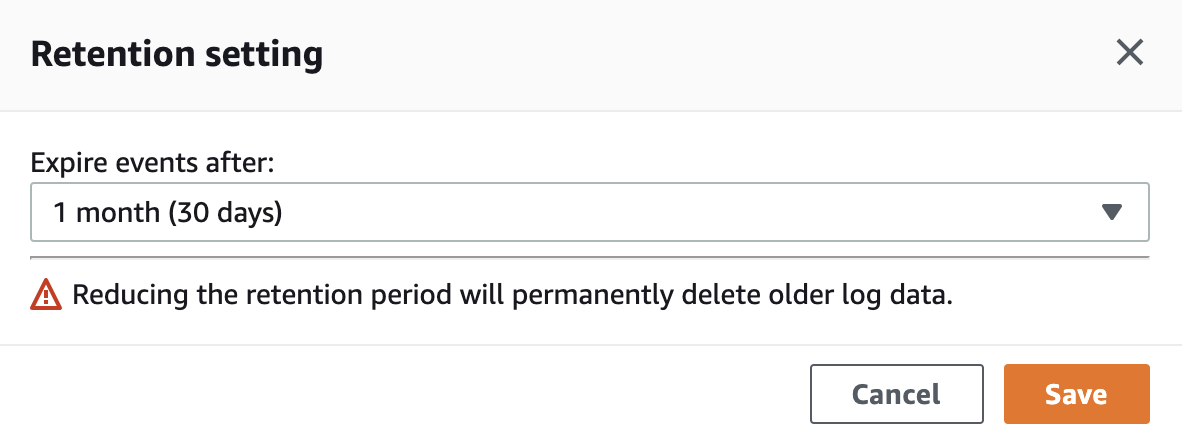Viewport: 1182px width, 440px height.
Task: Close the Retention setting dialog
Action: tap(1130, 53)
